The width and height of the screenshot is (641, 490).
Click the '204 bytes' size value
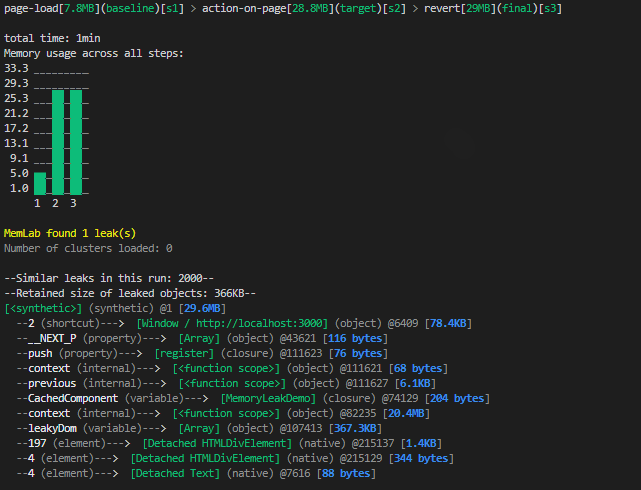(x=457, y=398)
